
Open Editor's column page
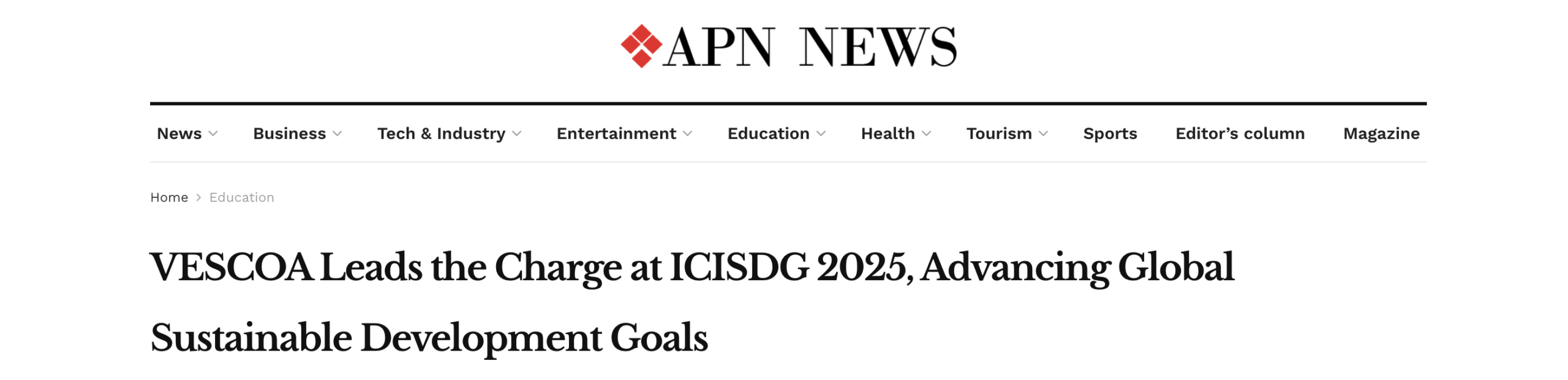pos(1240,134)
